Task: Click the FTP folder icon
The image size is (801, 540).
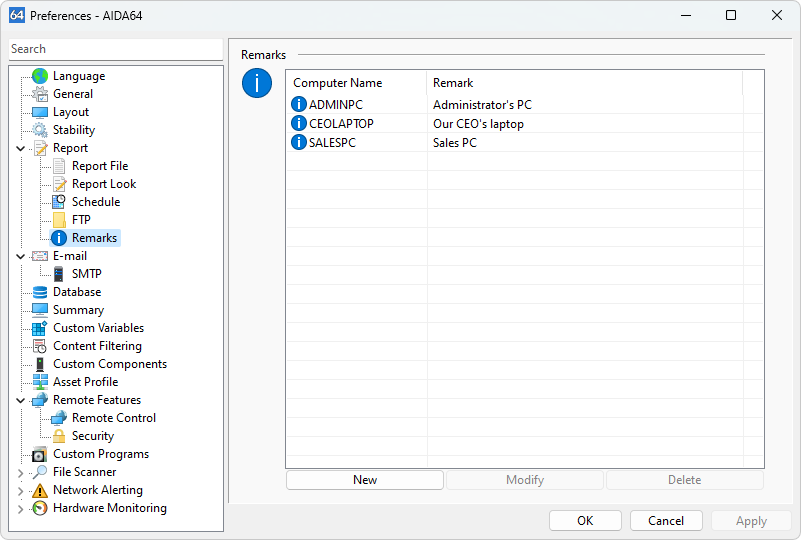Action: click(x=59, y=220)
